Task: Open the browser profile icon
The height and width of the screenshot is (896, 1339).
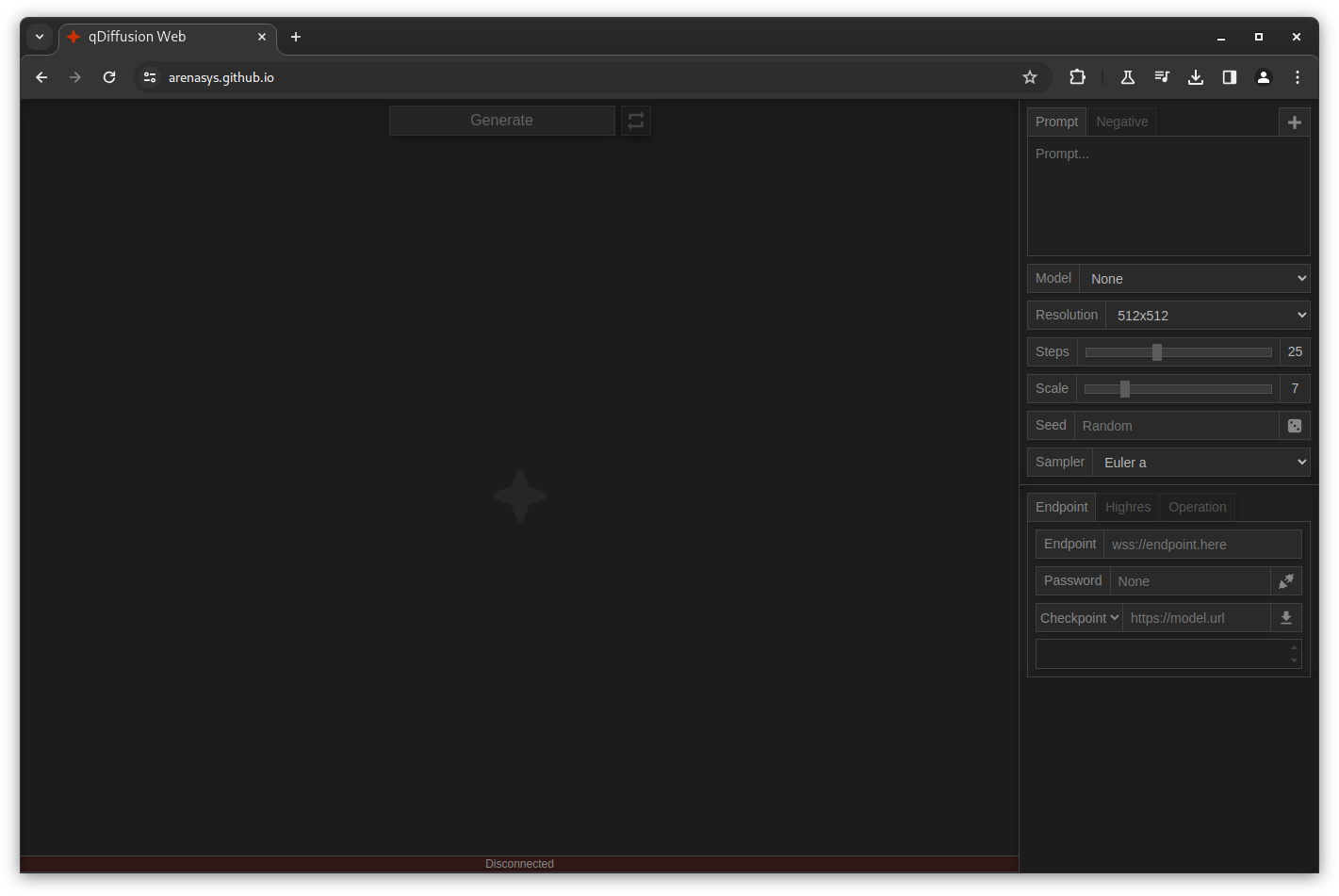Action: coord(1264,77)
